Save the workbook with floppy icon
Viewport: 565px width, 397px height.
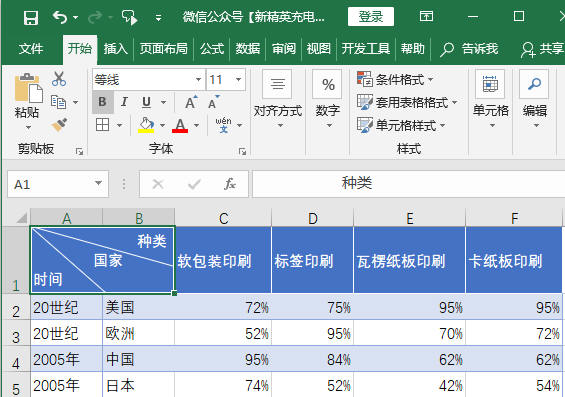click(x=31, y=17)
